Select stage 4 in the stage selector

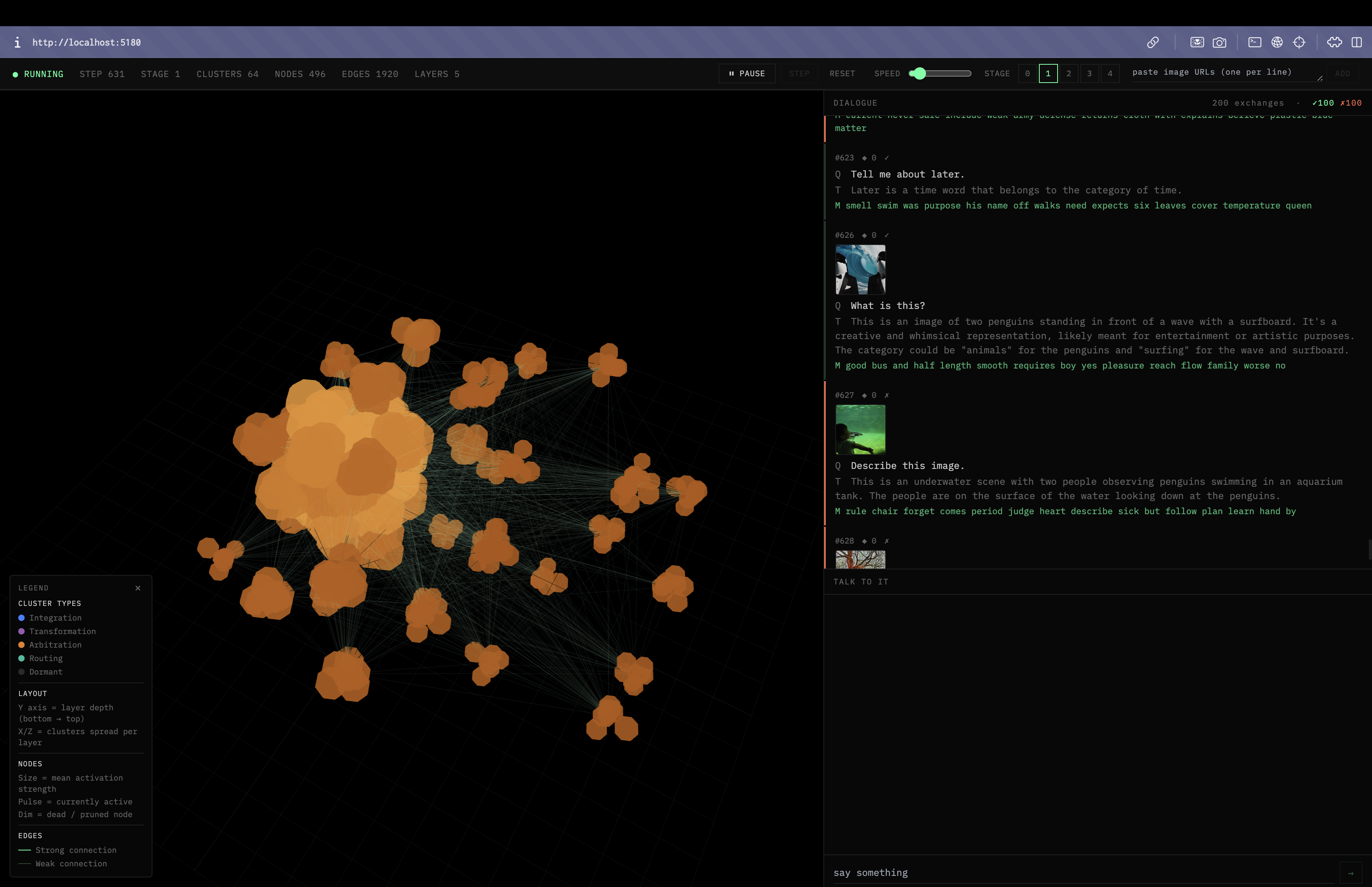tap(1110, 73)
